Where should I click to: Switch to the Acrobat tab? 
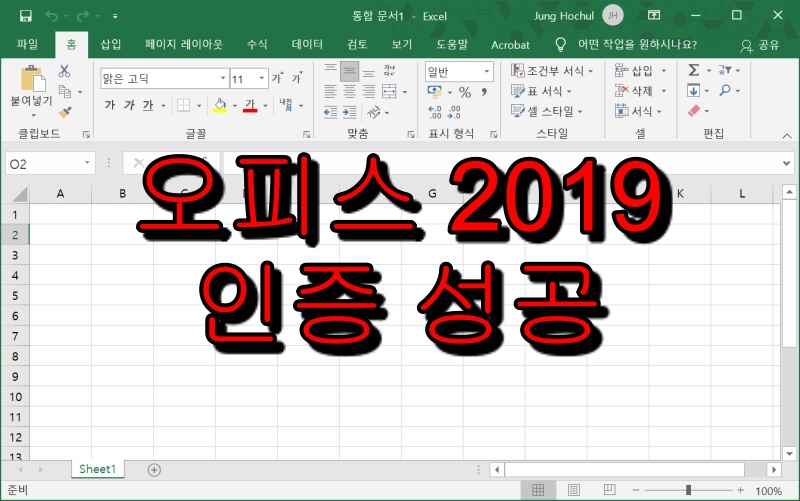point(510,45)
